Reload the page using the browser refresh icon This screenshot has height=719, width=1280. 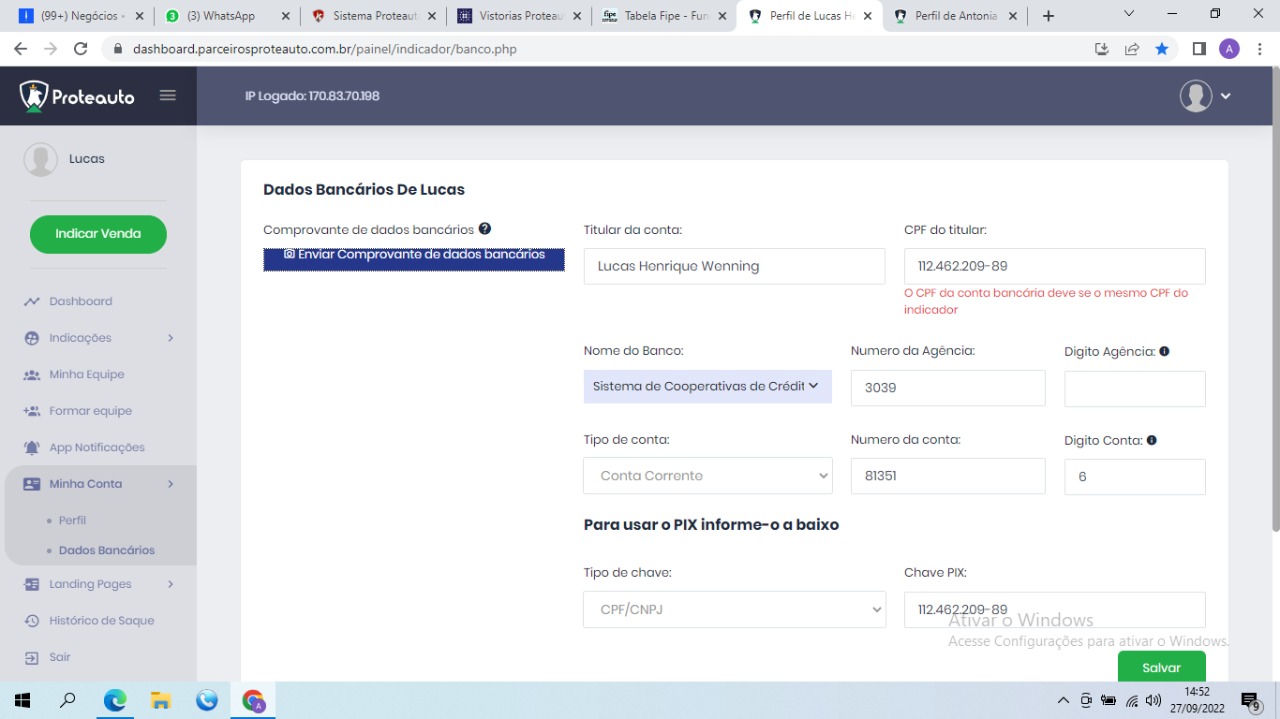click(x=81, y=49)
